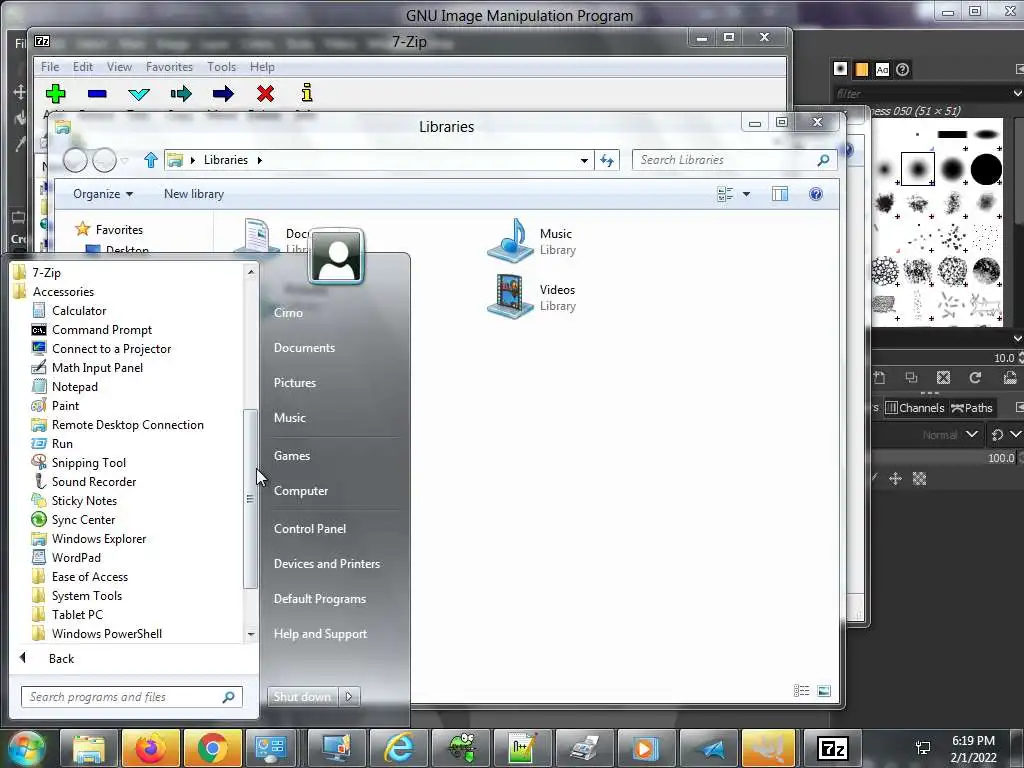Click the clock and date in system tray
1024x768 pixels.
[x=974, y=749]
